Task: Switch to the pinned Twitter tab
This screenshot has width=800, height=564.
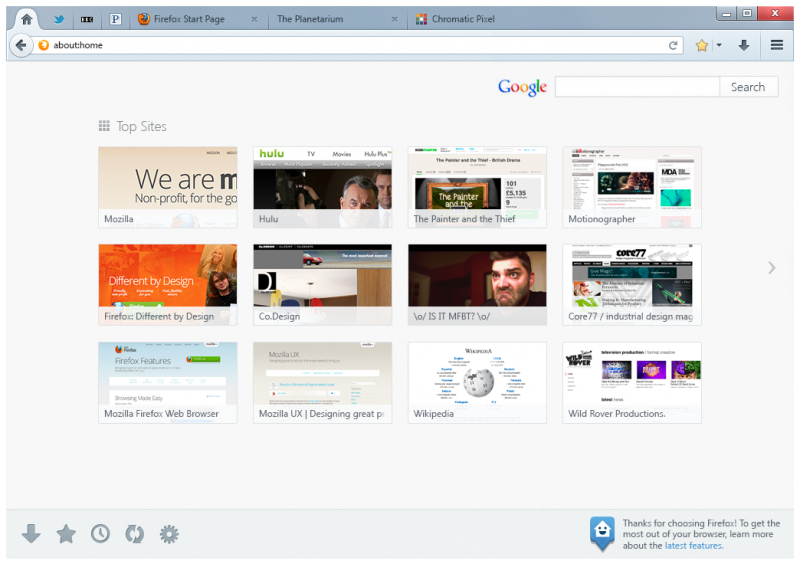Action: (59, 19)
